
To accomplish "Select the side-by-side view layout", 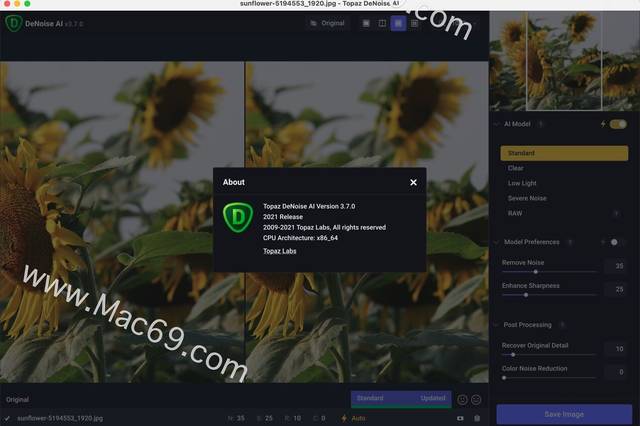I will (x=398, y=23).
